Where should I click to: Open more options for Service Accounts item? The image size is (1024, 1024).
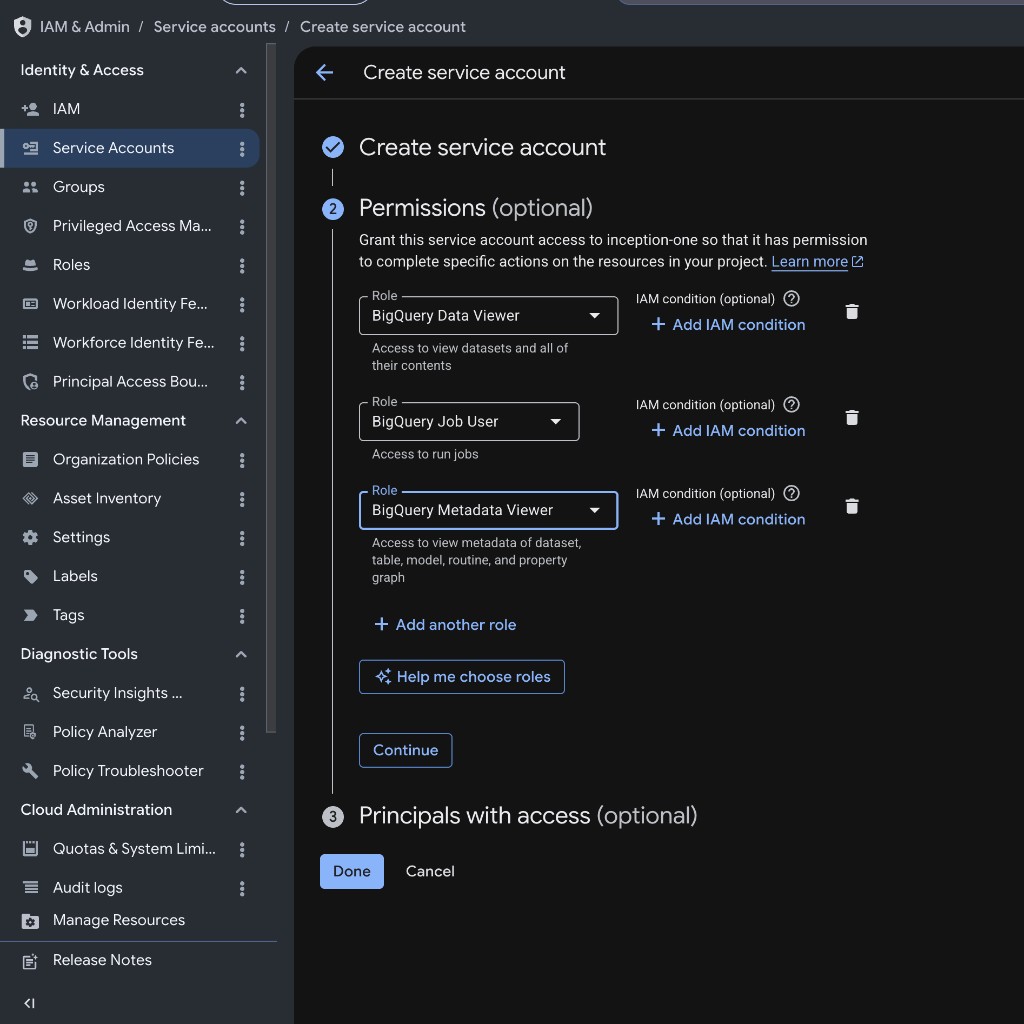(x=242, y=149)
